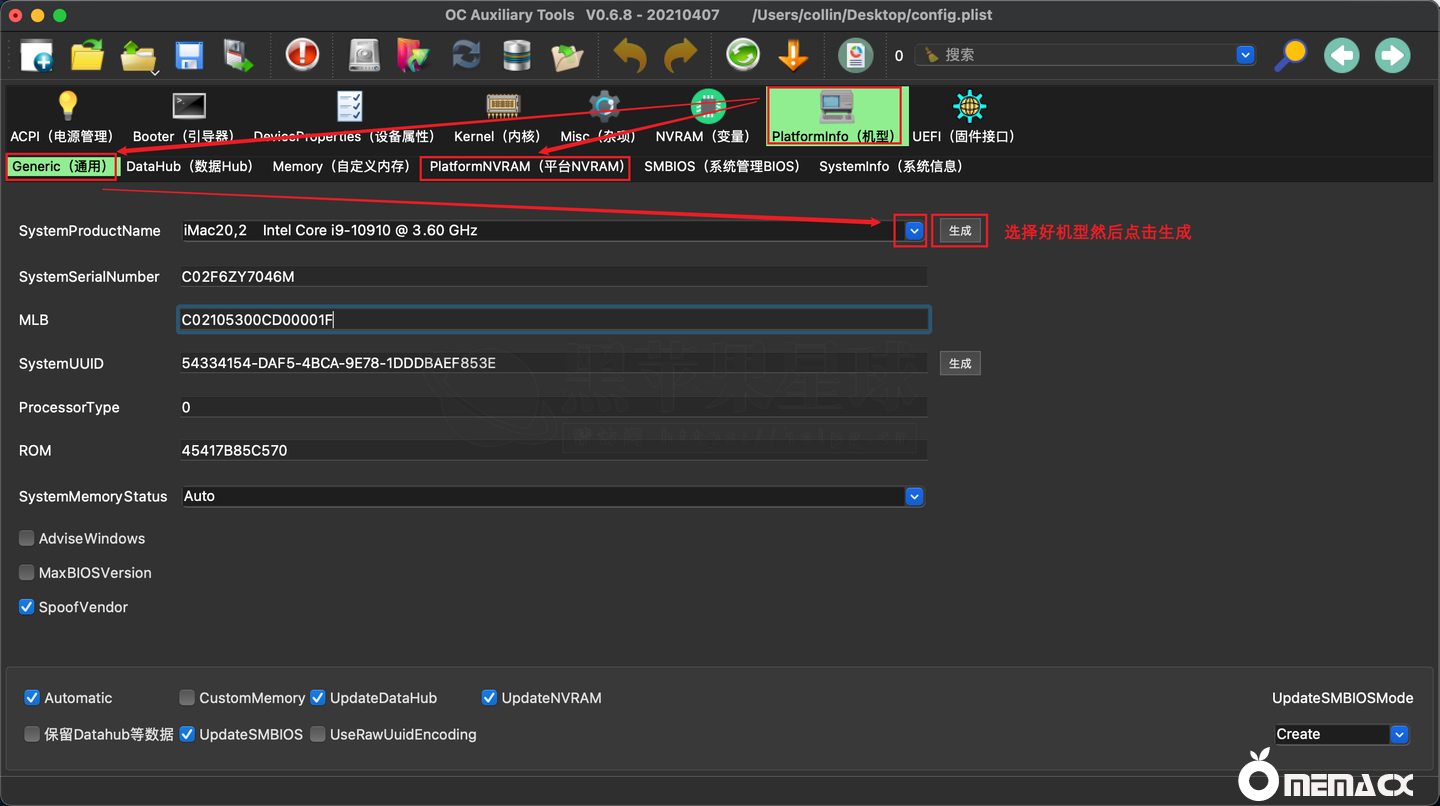Click the orange download arrow icon
The height and width of the screenshot is (806, 1440).
793,55
